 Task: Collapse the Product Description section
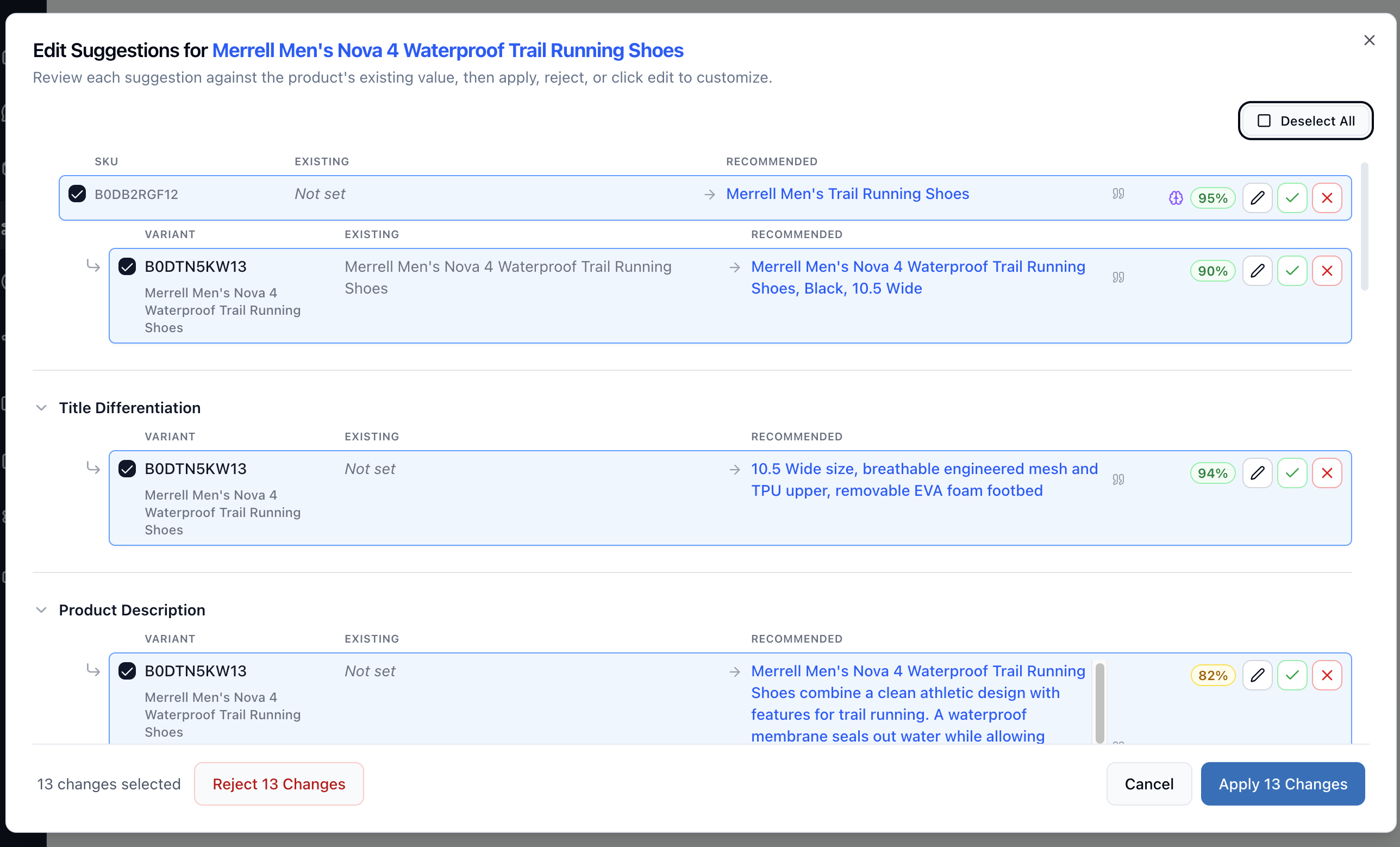(x=41, y=610)
